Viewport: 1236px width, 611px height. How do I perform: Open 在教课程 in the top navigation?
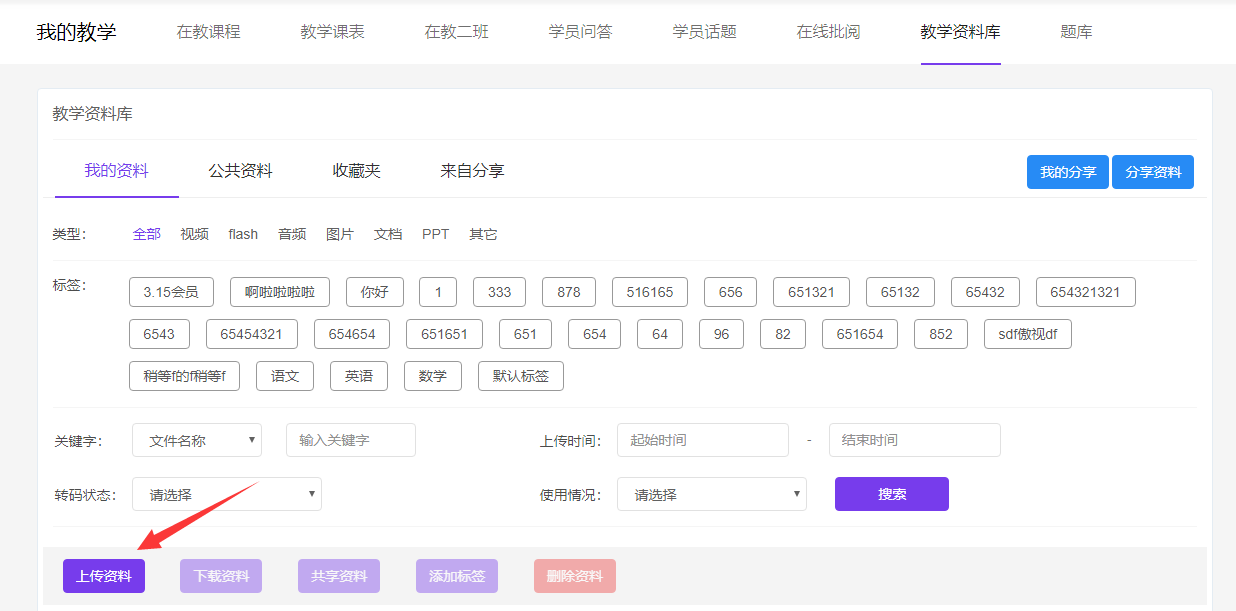coord(208,32)
